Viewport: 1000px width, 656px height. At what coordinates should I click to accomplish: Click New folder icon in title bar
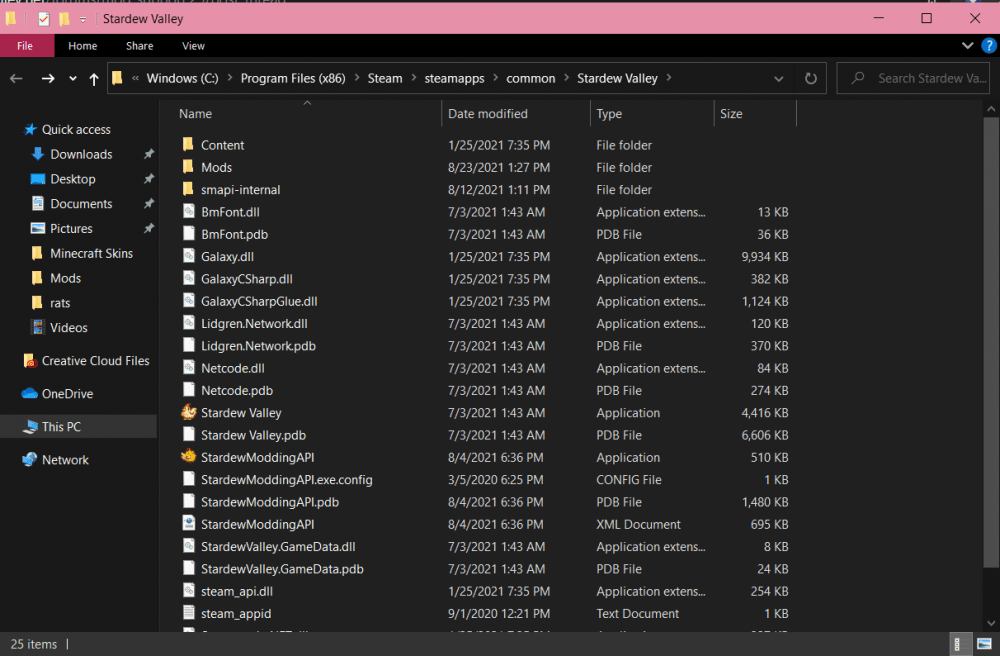click(64, 19)
